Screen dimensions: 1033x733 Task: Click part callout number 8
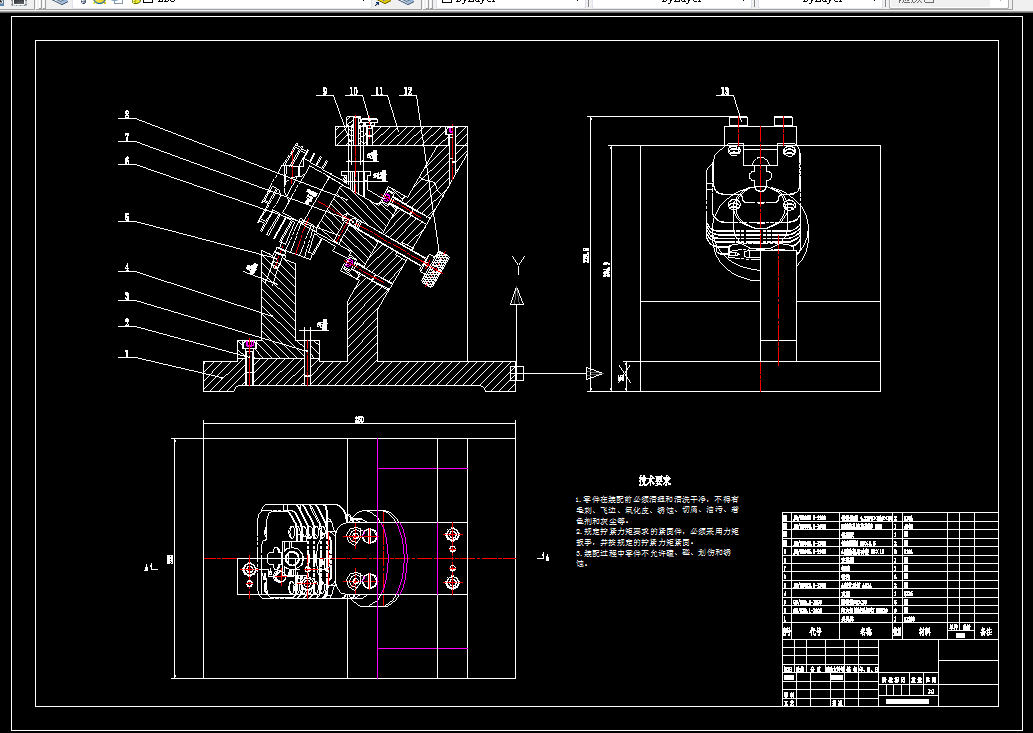(x=127, y=114)
